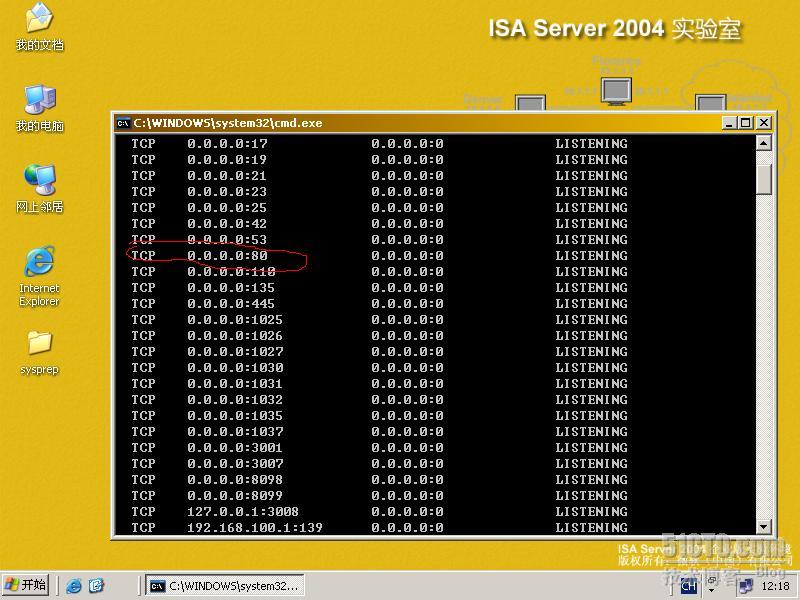Click the show desktop quick launch icon

pos(96,585)
